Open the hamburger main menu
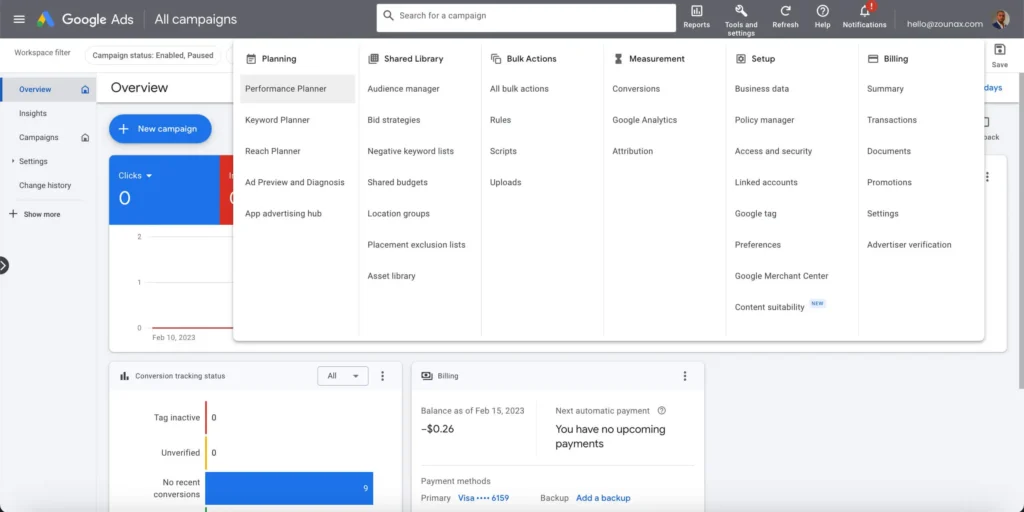Viewport: 1024px width, 512px height. (19, 19)
